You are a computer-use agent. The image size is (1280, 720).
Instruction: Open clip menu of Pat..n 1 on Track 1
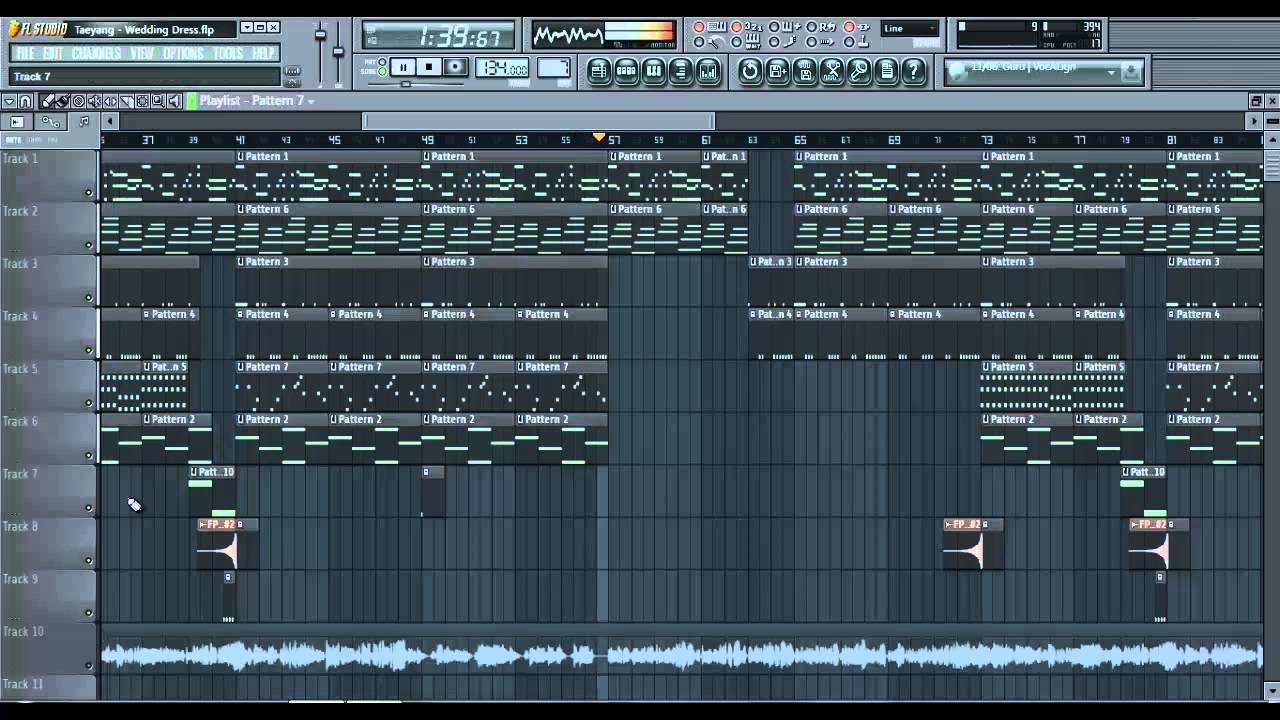click(707, 156)
